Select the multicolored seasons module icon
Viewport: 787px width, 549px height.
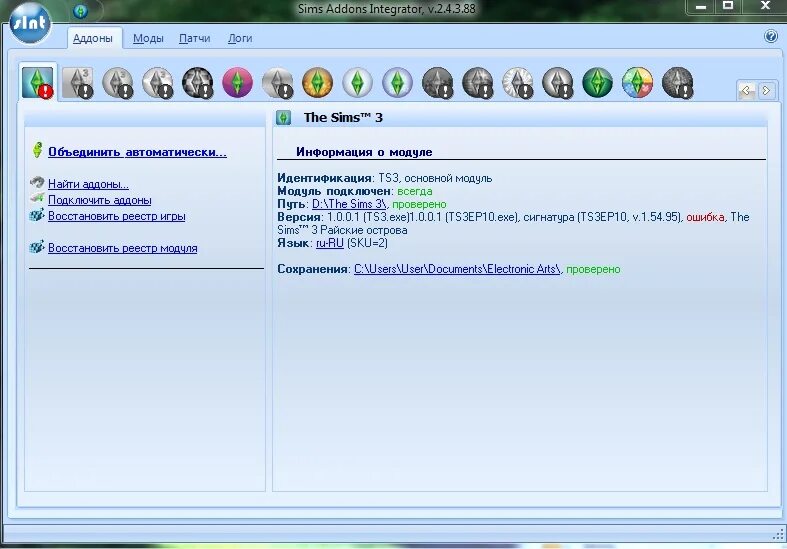637,82
